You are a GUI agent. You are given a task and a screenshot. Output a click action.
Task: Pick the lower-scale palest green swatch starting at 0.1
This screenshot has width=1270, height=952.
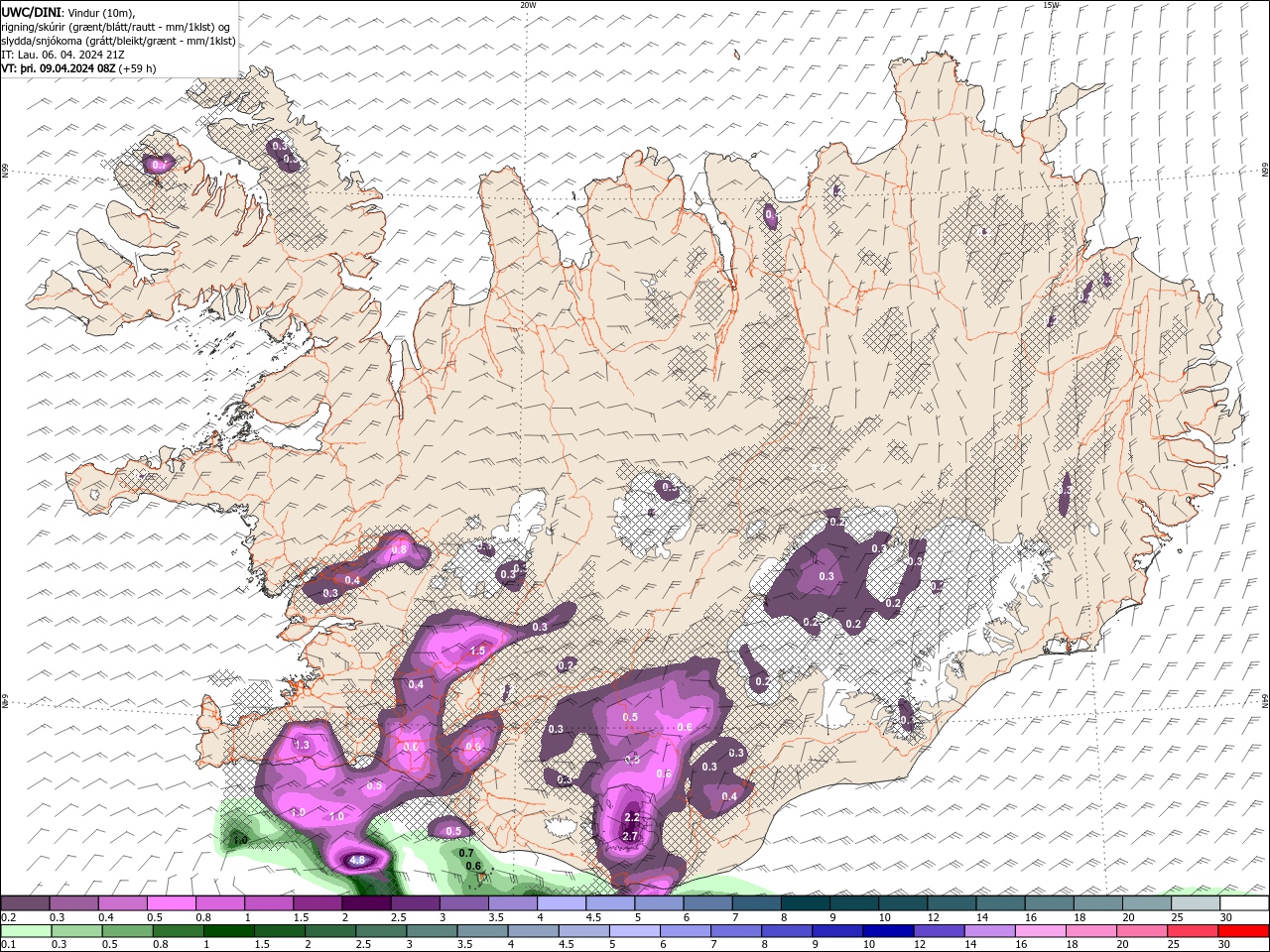[x=25, y=931]
